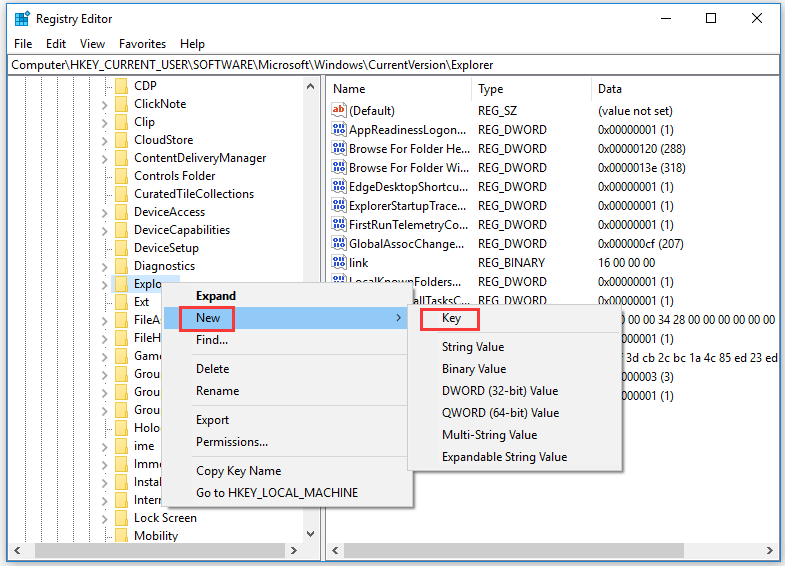Click the (Default) string value icon
This screenshot has width=785, height=566.
point(340,111)
